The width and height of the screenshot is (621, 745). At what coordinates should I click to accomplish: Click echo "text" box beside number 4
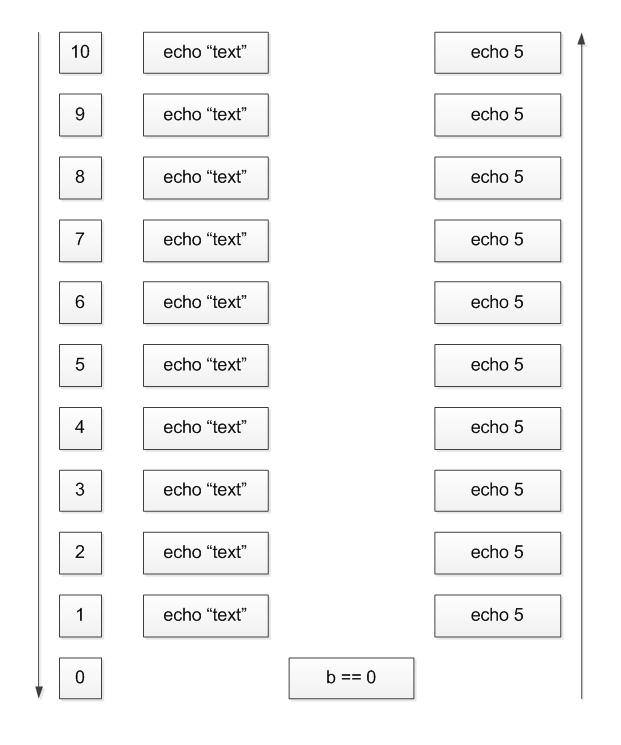[x=206, y=428]
